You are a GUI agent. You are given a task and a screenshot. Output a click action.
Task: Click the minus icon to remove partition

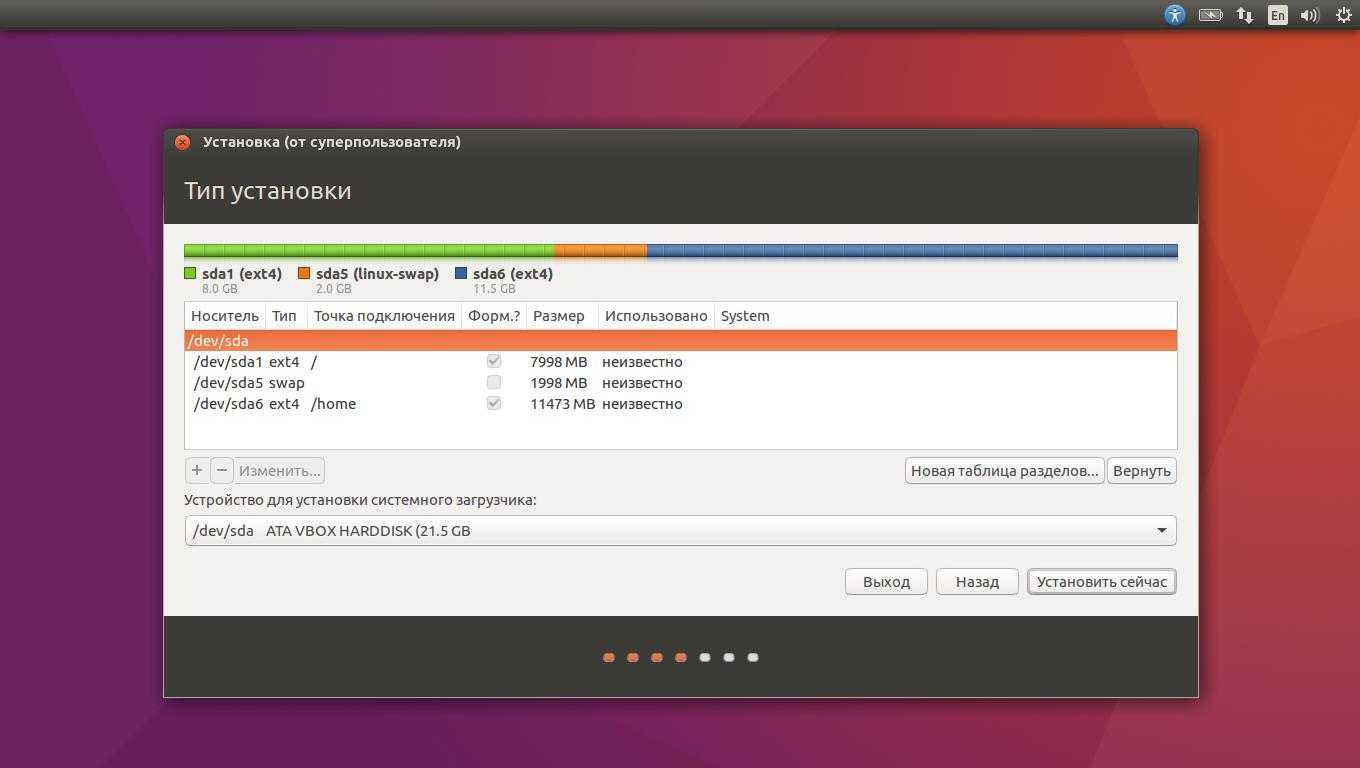222,470
